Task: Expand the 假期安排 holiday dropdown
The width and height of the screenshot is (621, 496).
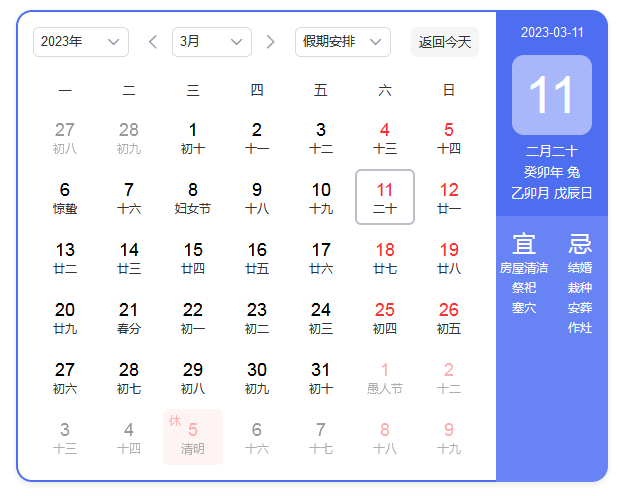Action: 342,42
